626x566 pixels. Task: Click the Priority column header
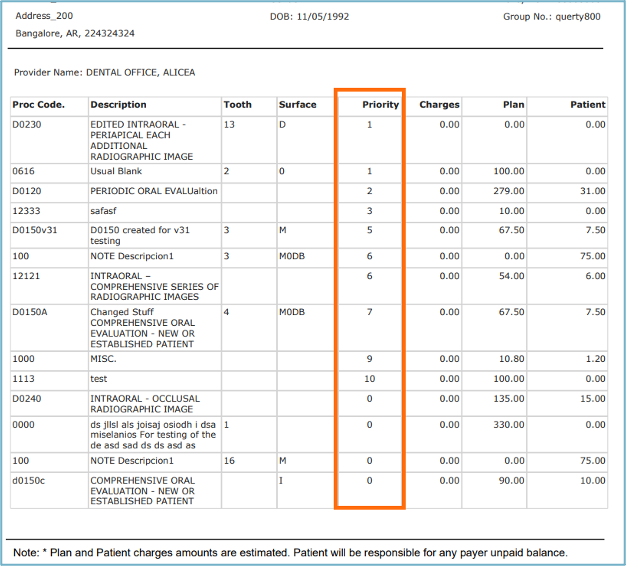(380, 104)
